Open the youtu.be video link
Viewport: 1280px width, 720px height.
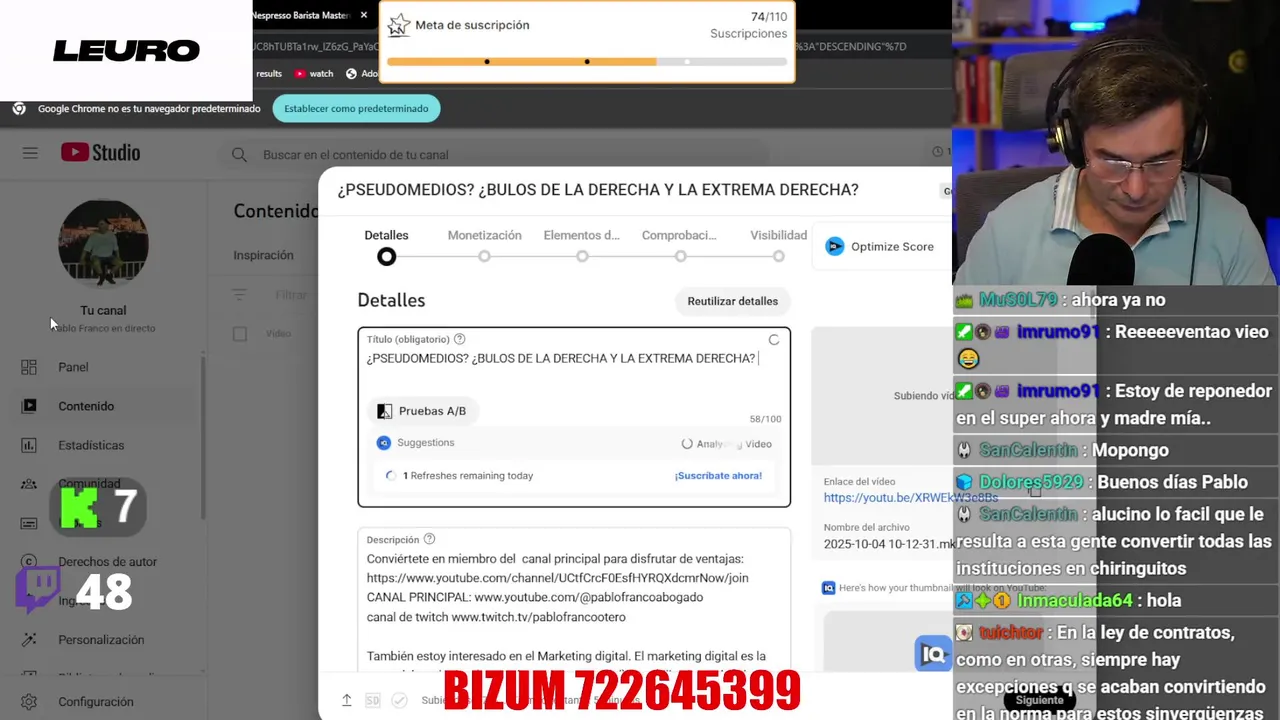(x=910, y=497)
